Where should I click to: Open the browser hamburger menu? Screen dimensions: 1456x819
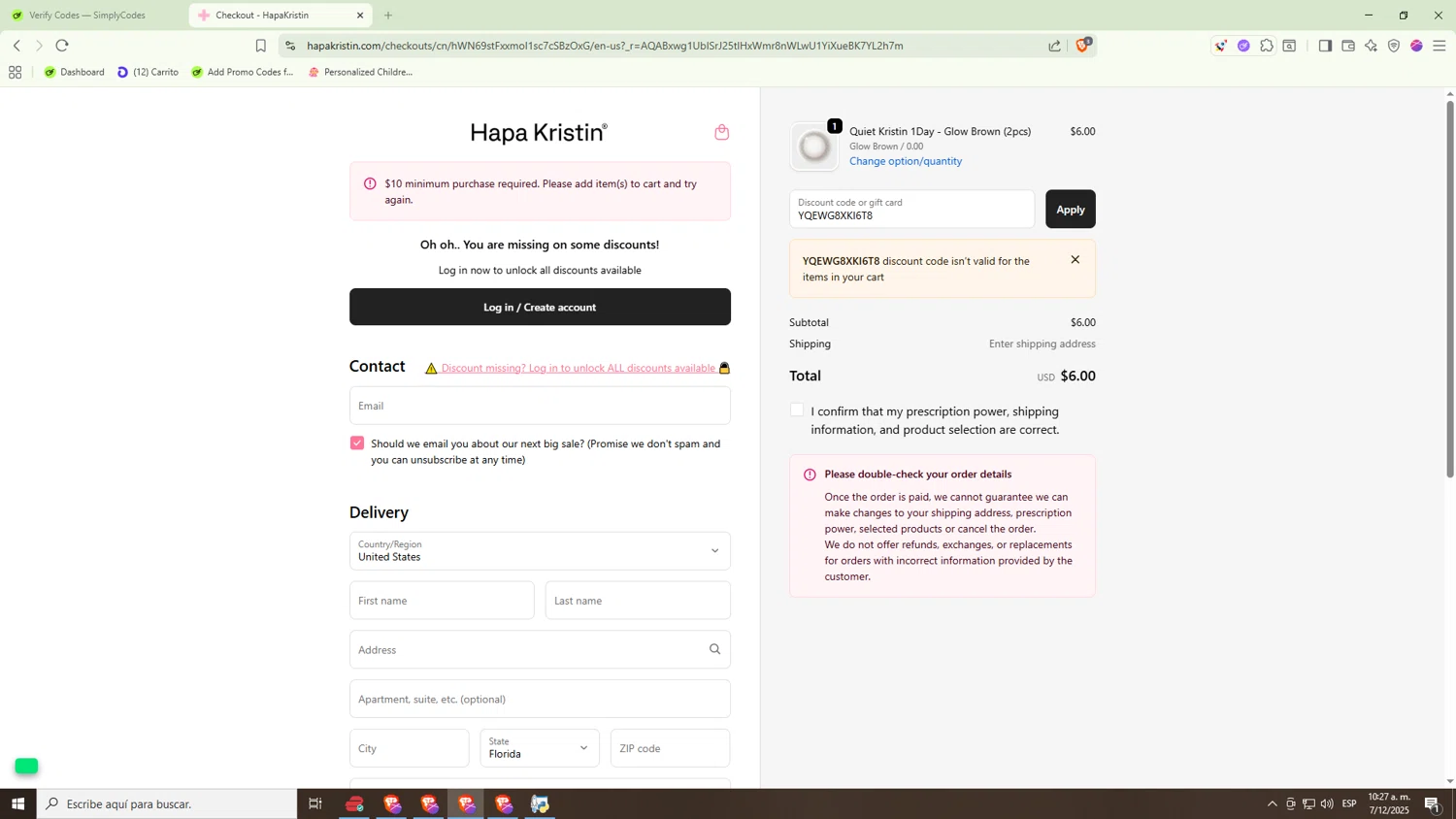tap(1439, 46)
